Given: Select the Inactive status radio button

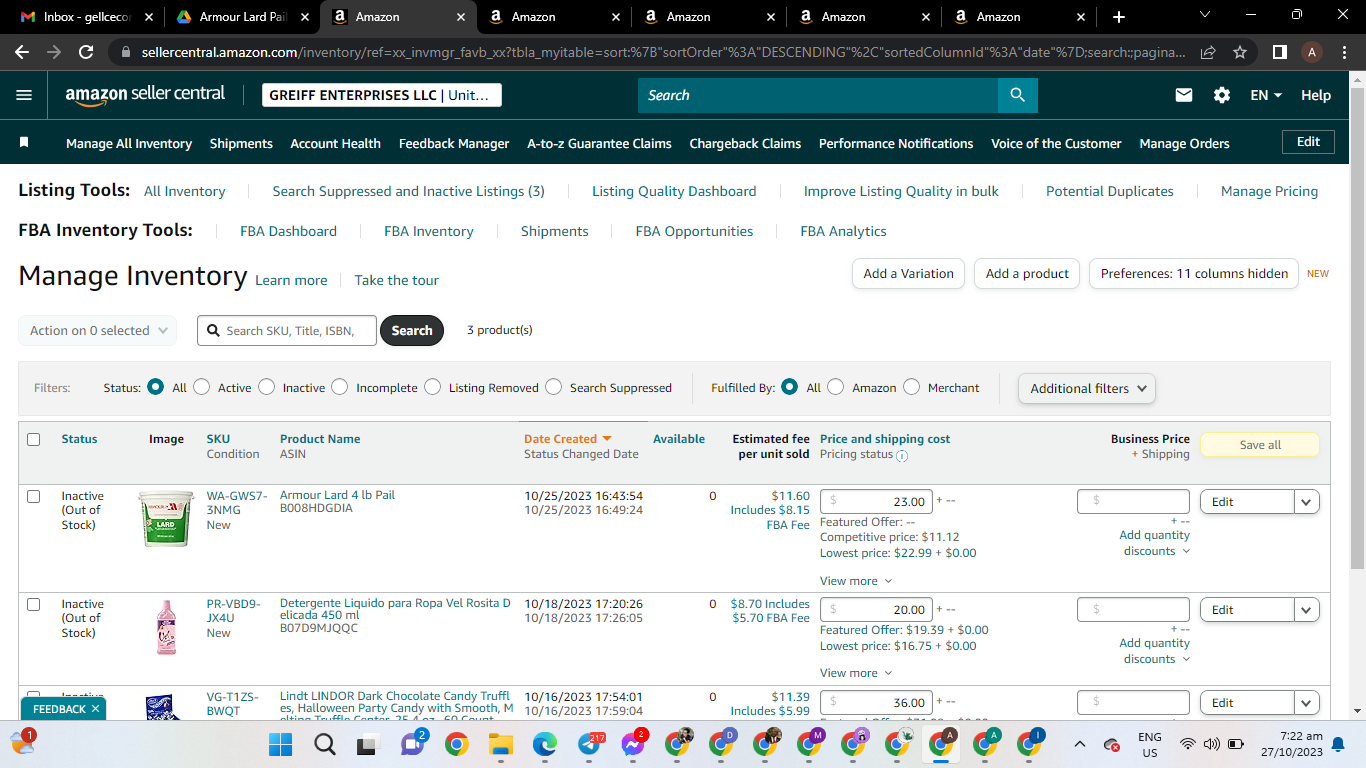Looking at the screenshot, I should coord(266,387).
